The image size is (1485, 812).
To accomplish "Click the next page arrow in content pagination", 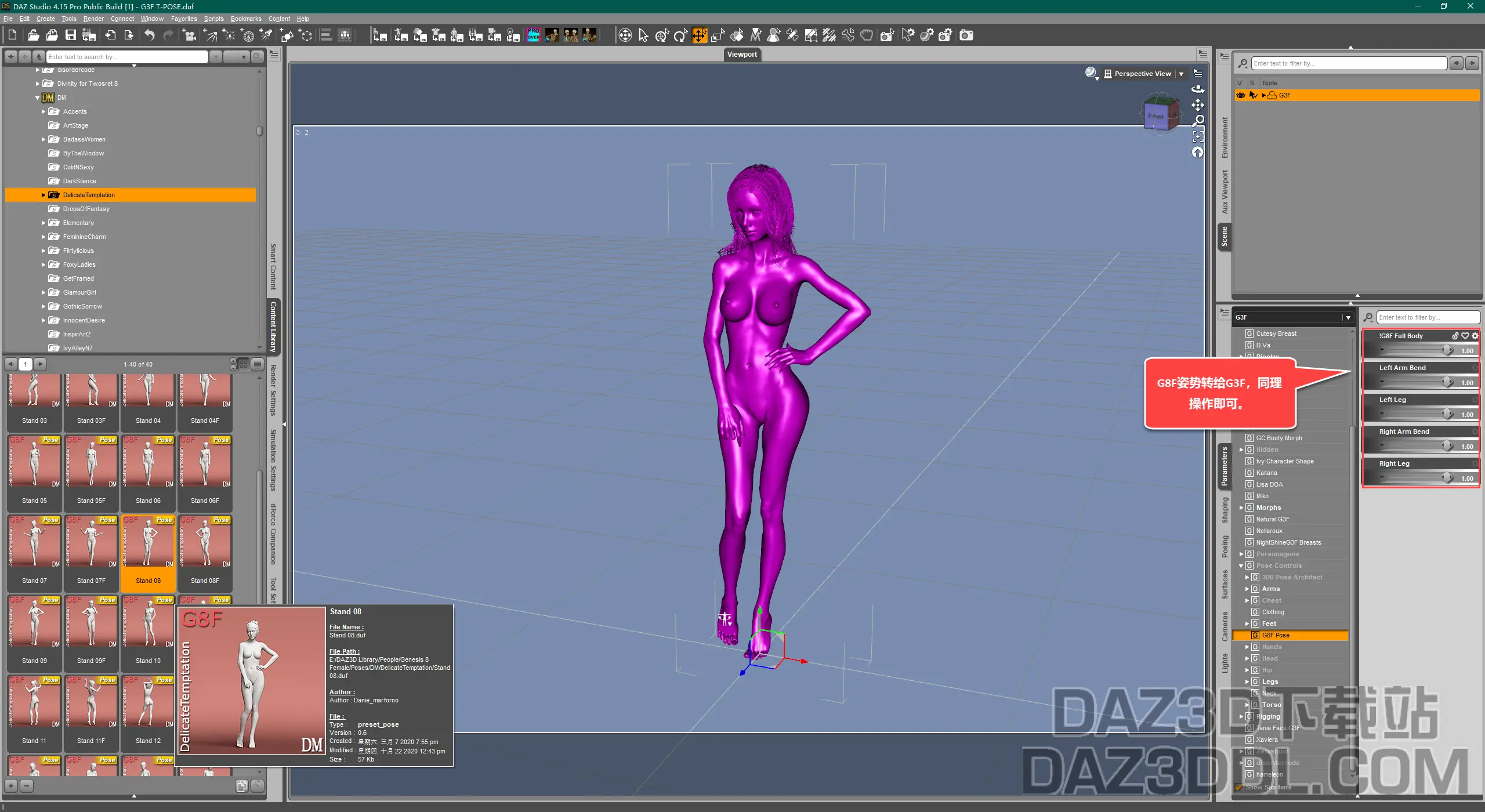I will click(40, 364).
